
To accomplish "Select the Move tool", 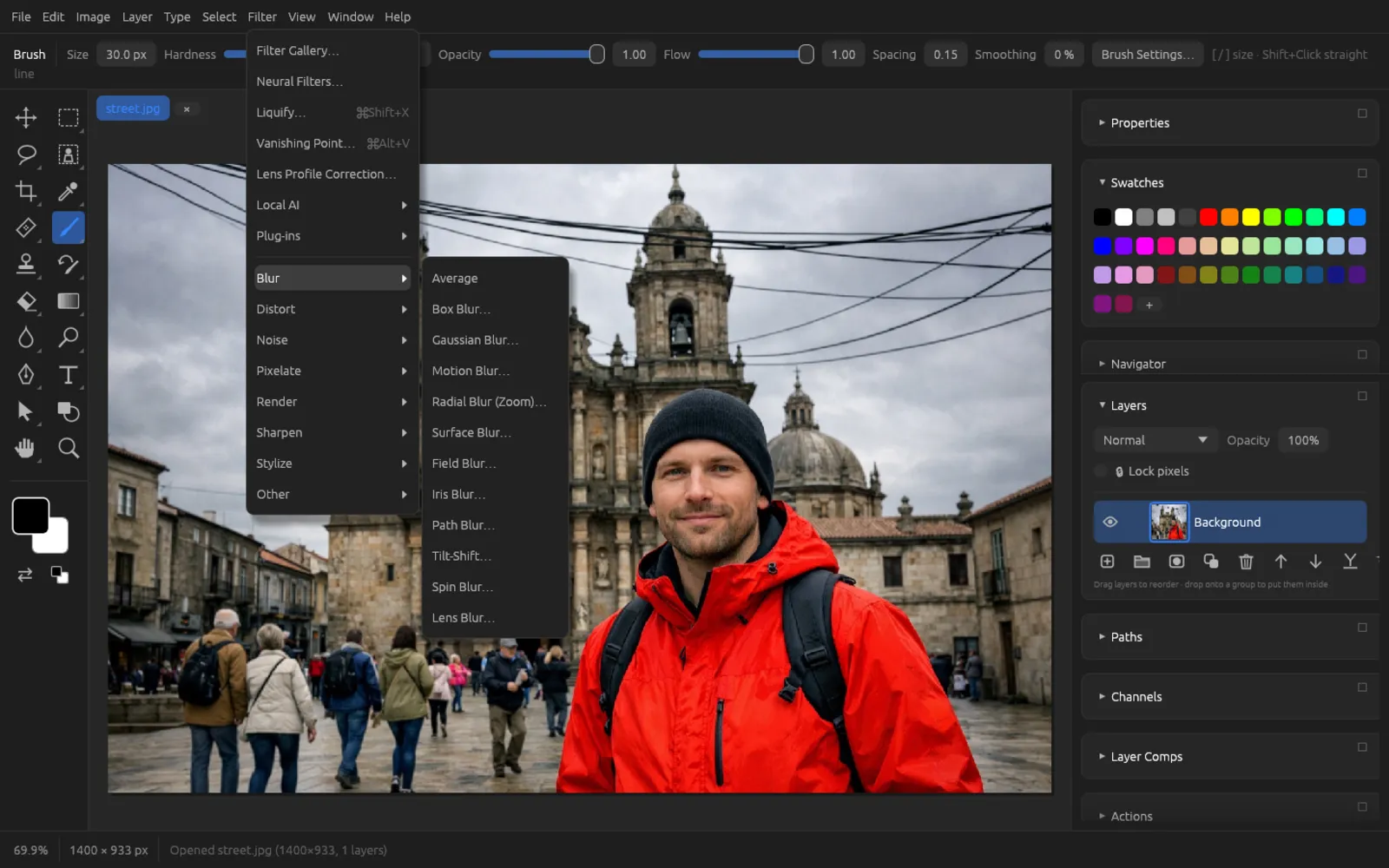I will [x=26, y=117].
